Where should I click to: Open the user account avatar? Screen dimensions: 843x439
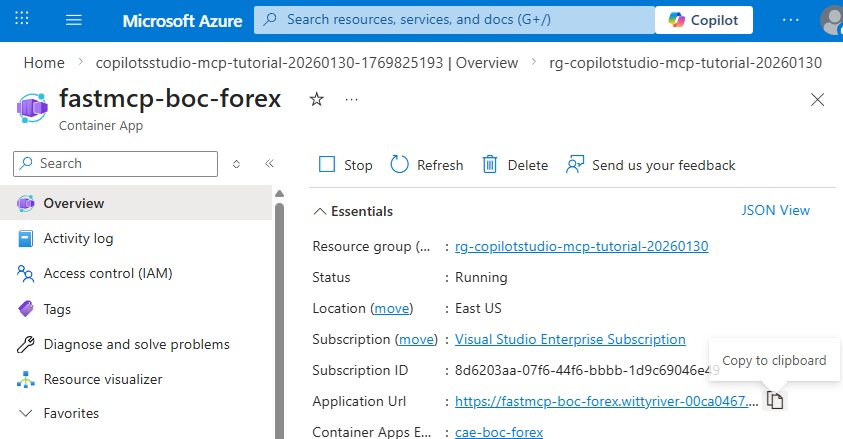pos(832,20)
